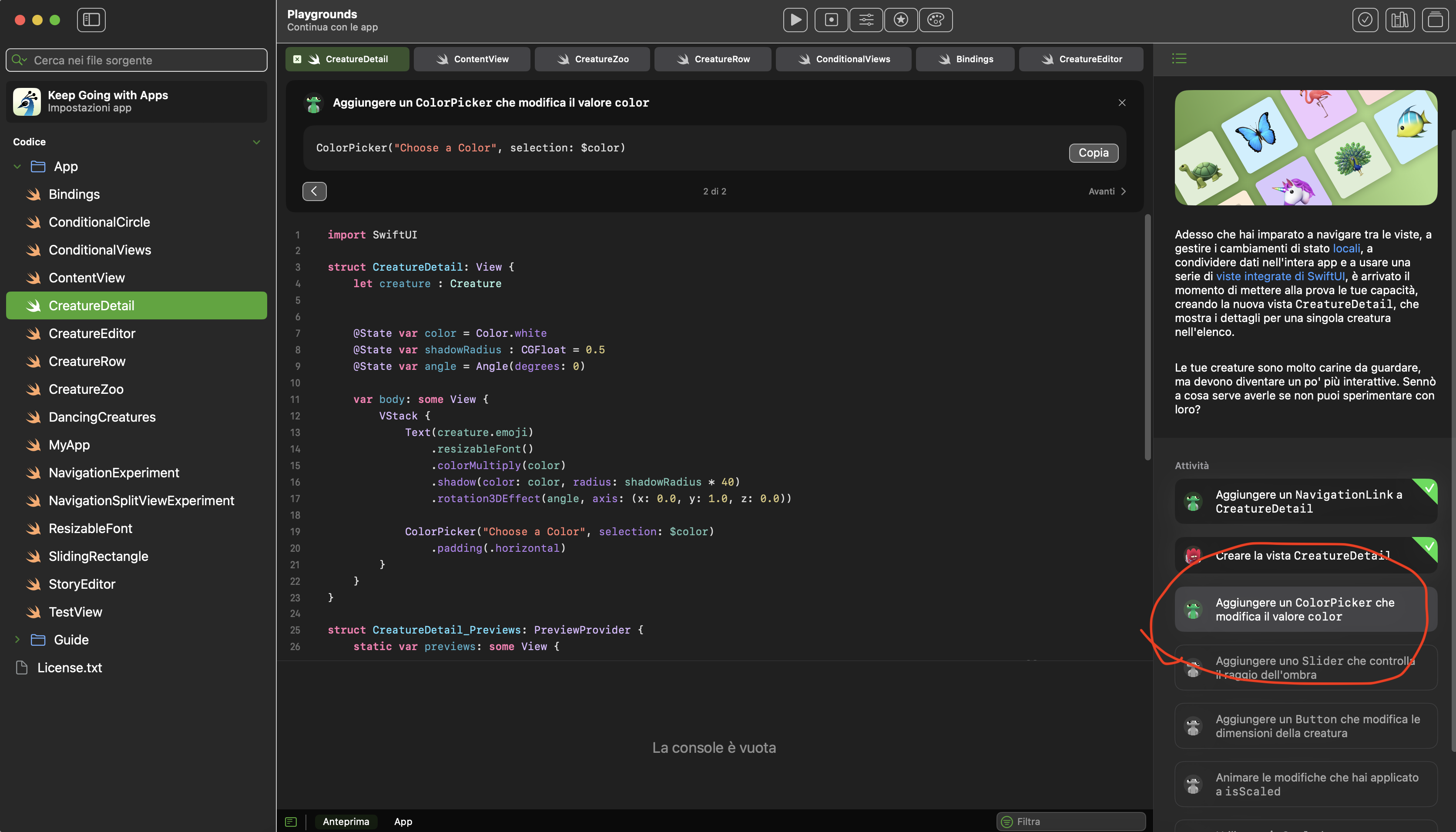Image resolution: width=1456 pixels, height=832 pixels.
Task: Click the code editor vertical scrollbar
Action: pos(1147,337)
